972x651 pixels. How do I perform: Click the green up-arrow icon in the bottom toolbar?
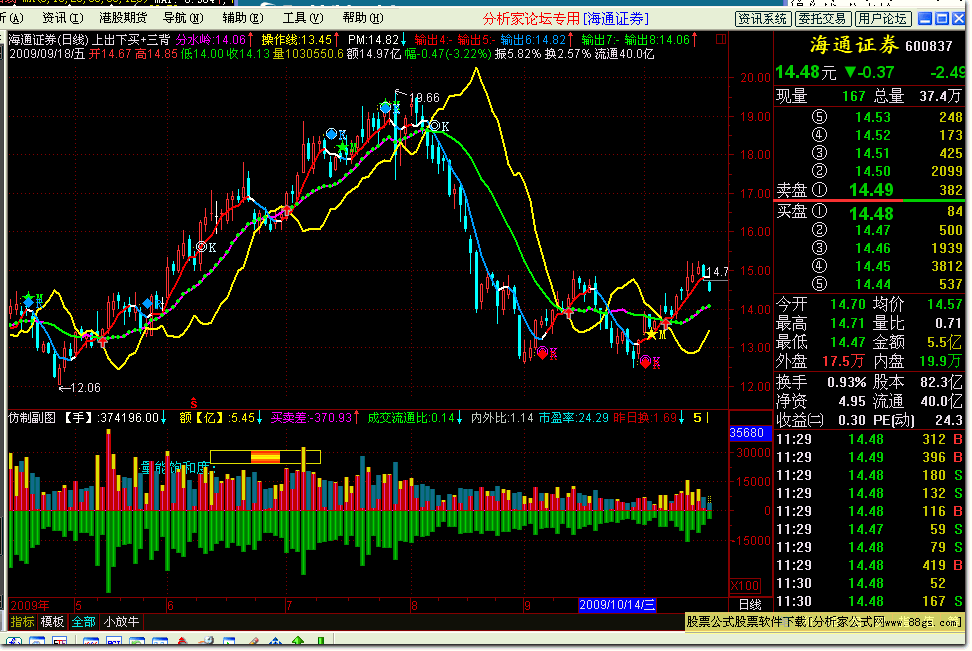point(298,642)
